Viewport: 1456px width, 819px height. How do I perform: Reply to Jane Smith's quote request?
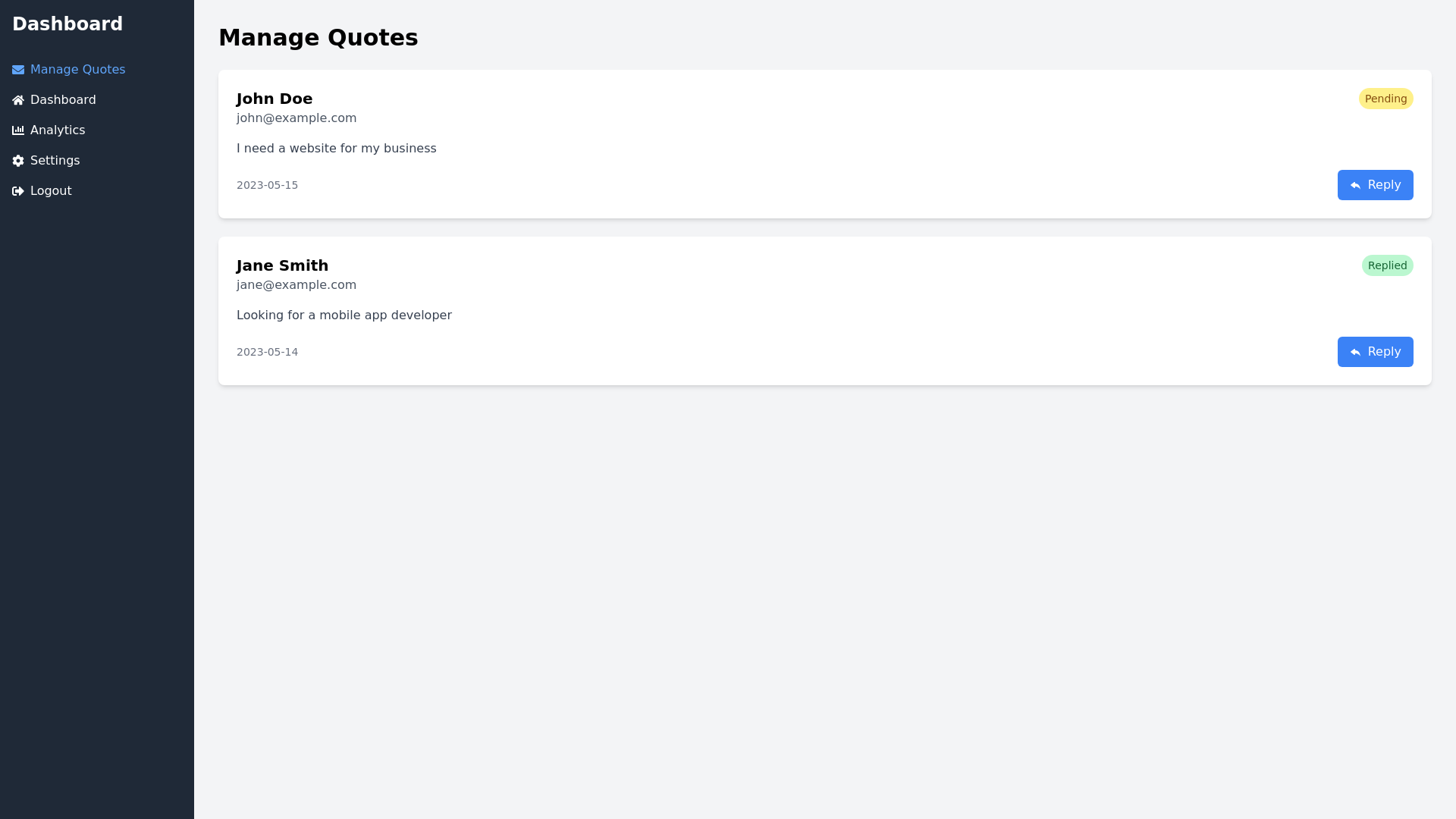[x=1375, y=352]
